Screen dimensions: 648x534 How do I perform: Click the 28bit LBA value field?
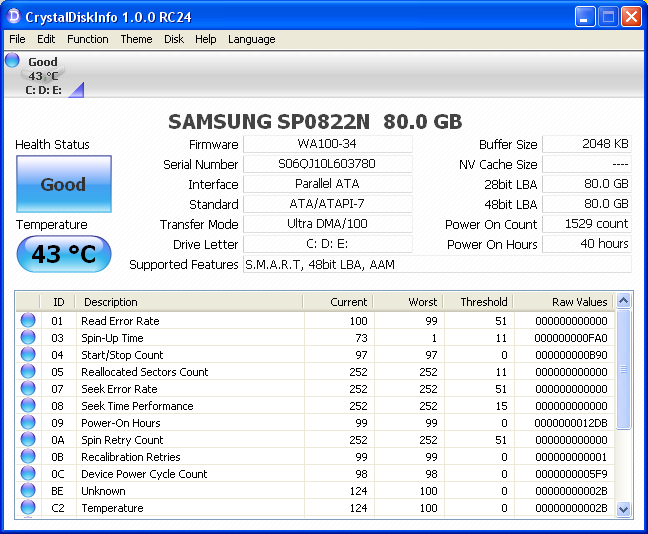pyautogui.click(x=587, y=184)
